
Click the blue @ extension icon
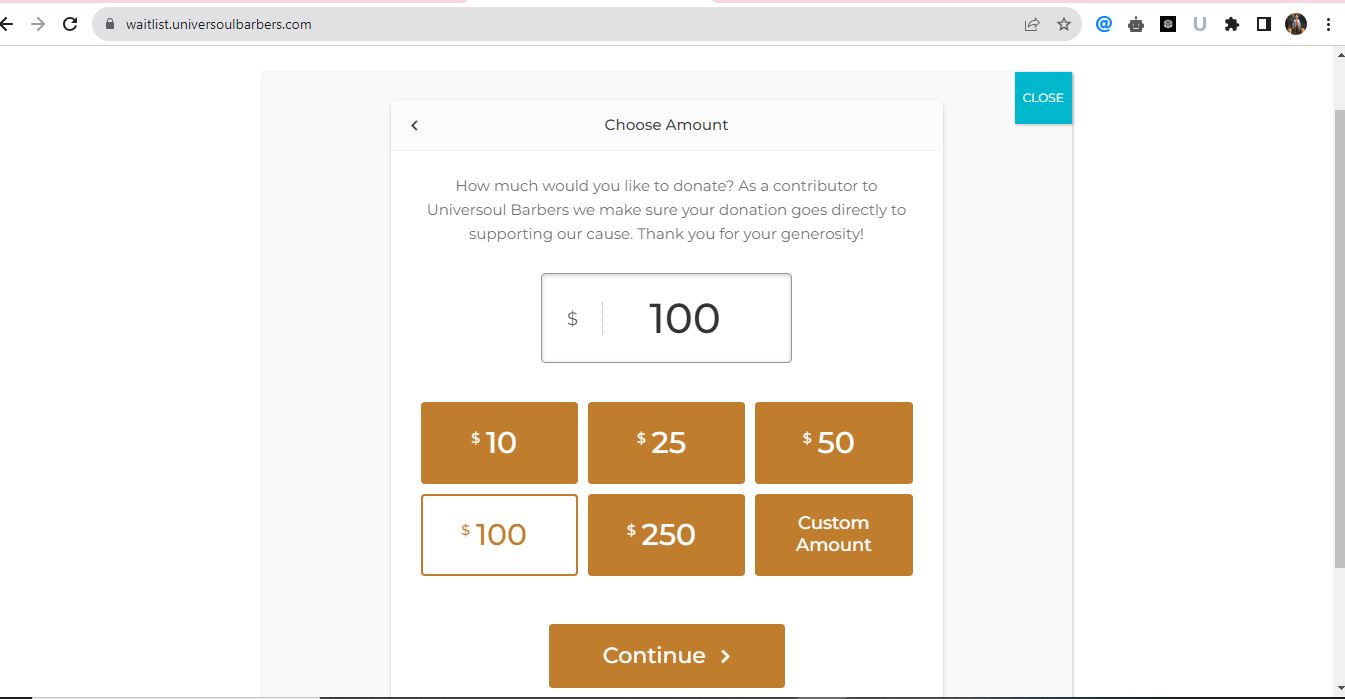coord(1104,24)
